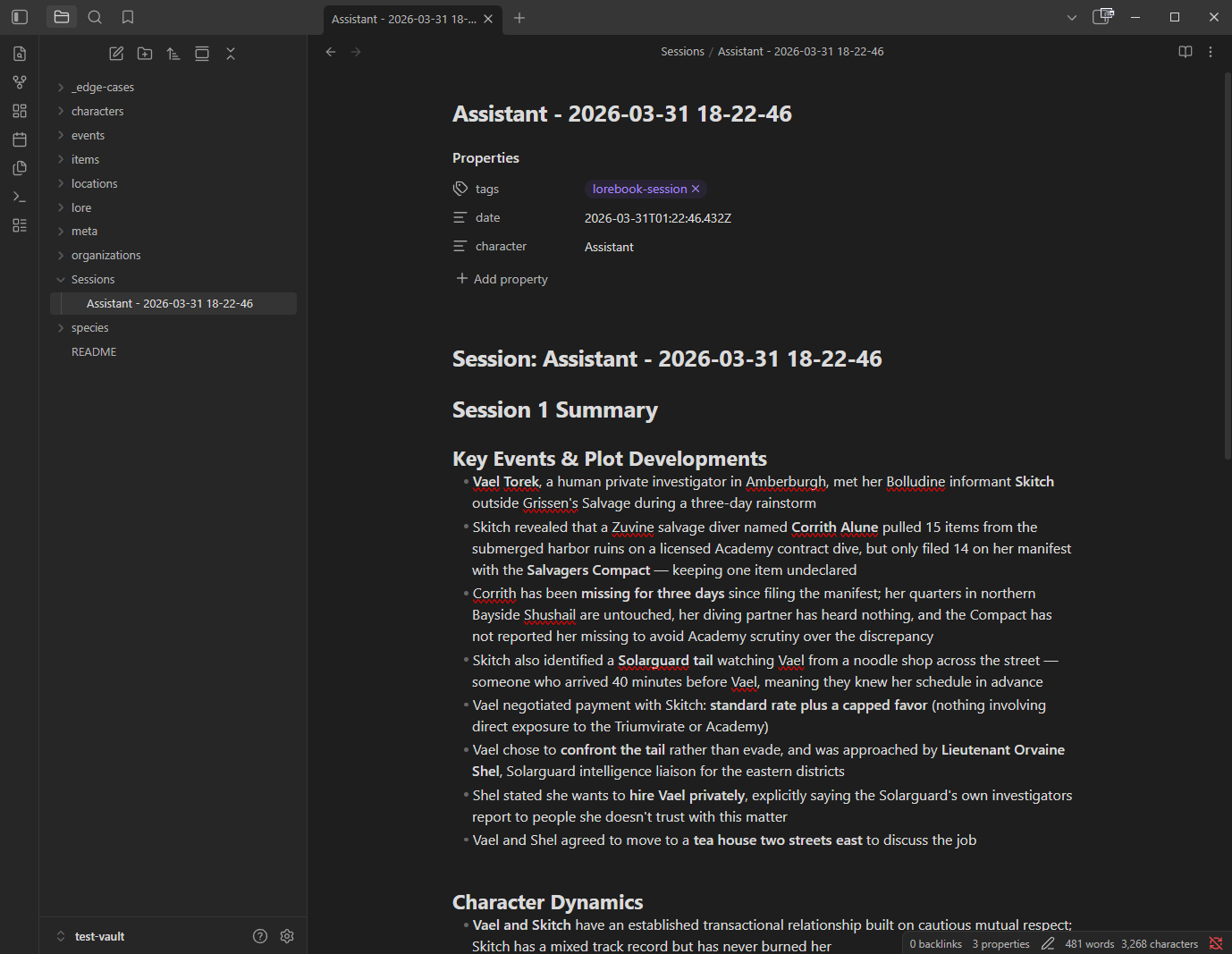Navigate forward in note history
Viewport: 1232px width, 954px height.
(x=356, y=52)
